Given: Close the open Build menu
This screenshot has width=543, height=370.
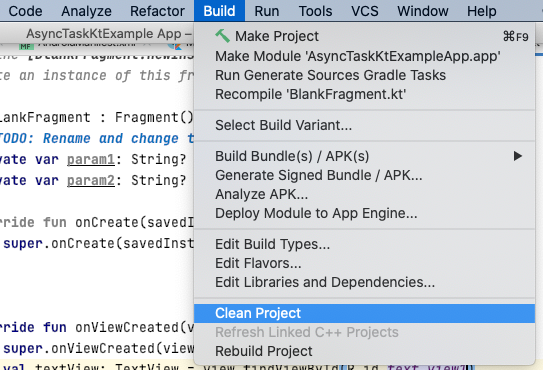Looking at the screenshot, I should (220, 11).
